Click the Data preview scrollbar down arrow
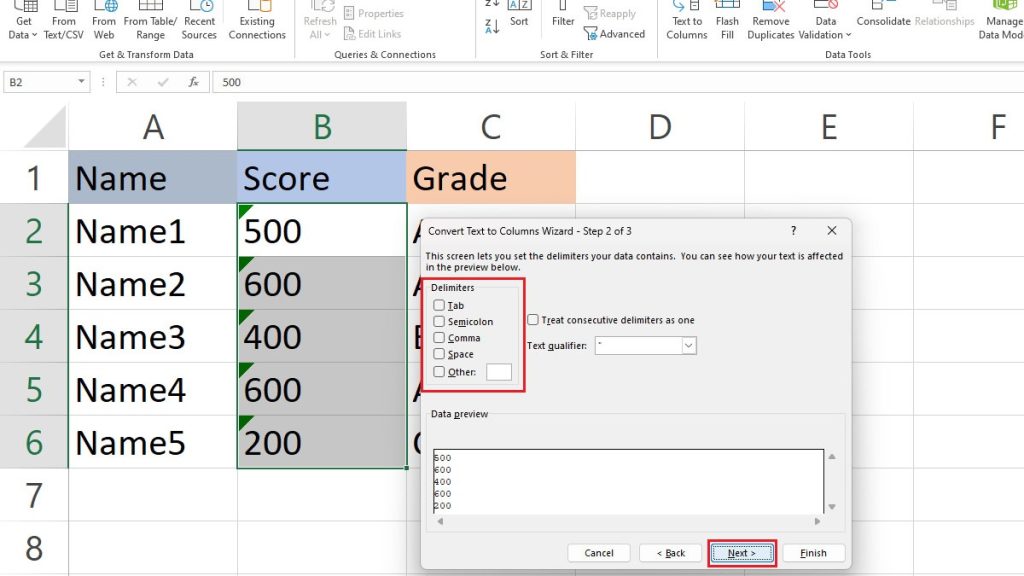This screenshot has height=576, width=1024. (x=831, y=506)
